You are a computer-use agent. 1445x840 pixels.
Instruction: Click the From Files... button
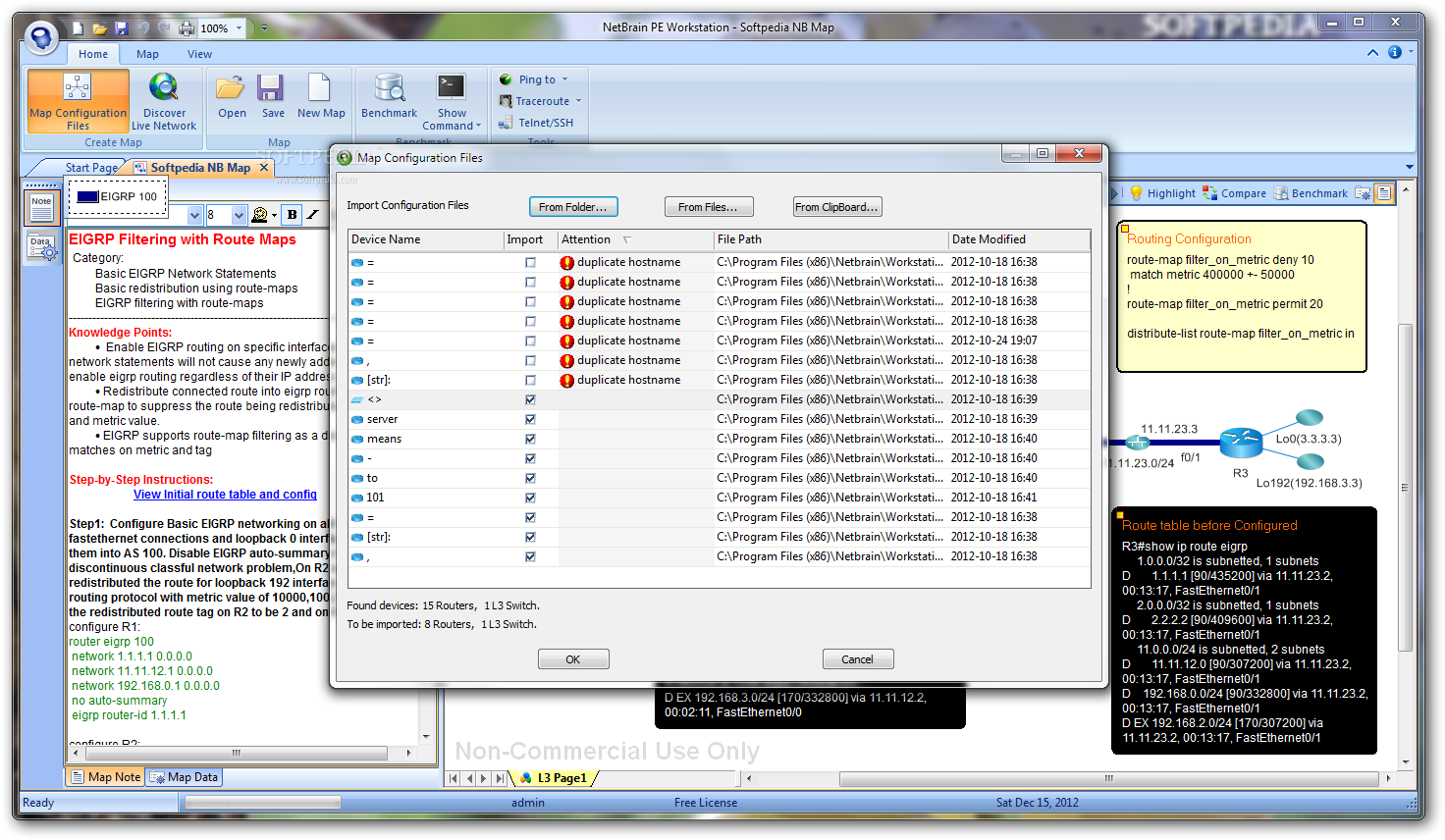[x=708, y=207]
